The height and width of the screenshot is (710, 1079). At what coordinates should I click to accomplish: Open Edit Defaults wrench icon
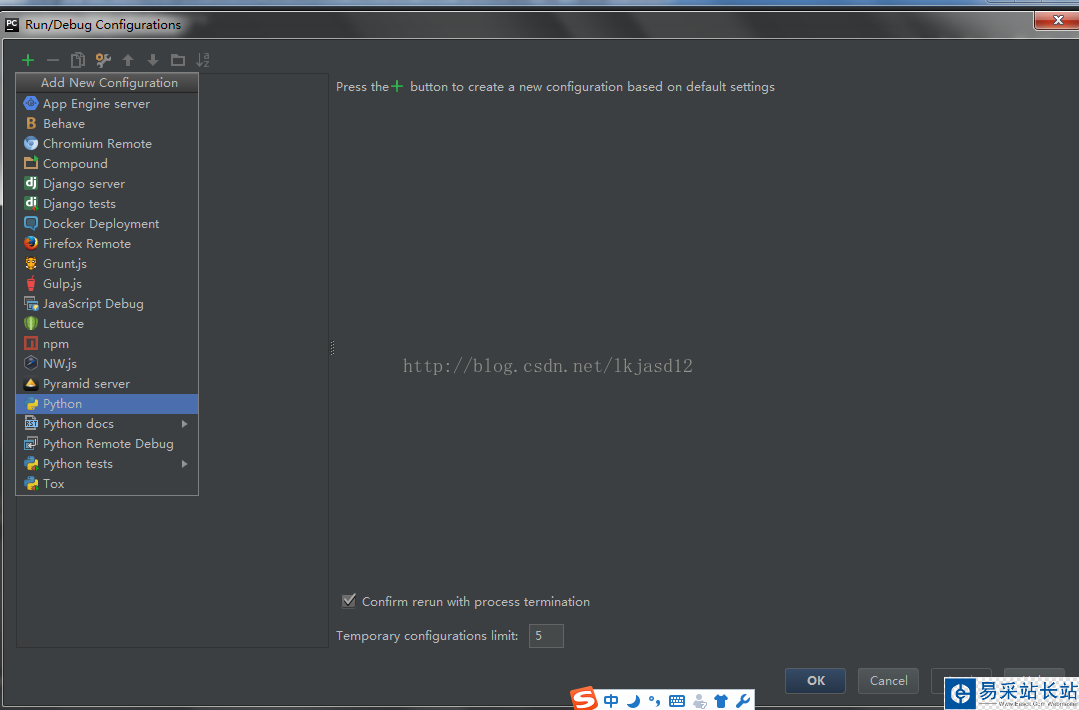[103, 61]
